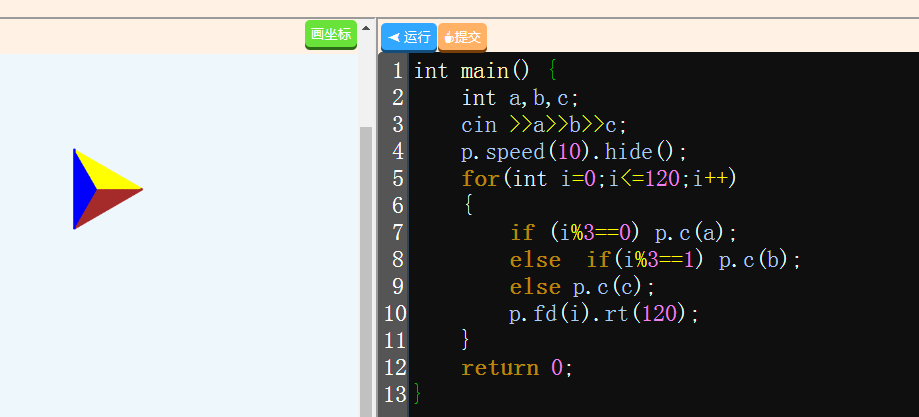Click the closing brace on line 11

(x=466, y=341)
